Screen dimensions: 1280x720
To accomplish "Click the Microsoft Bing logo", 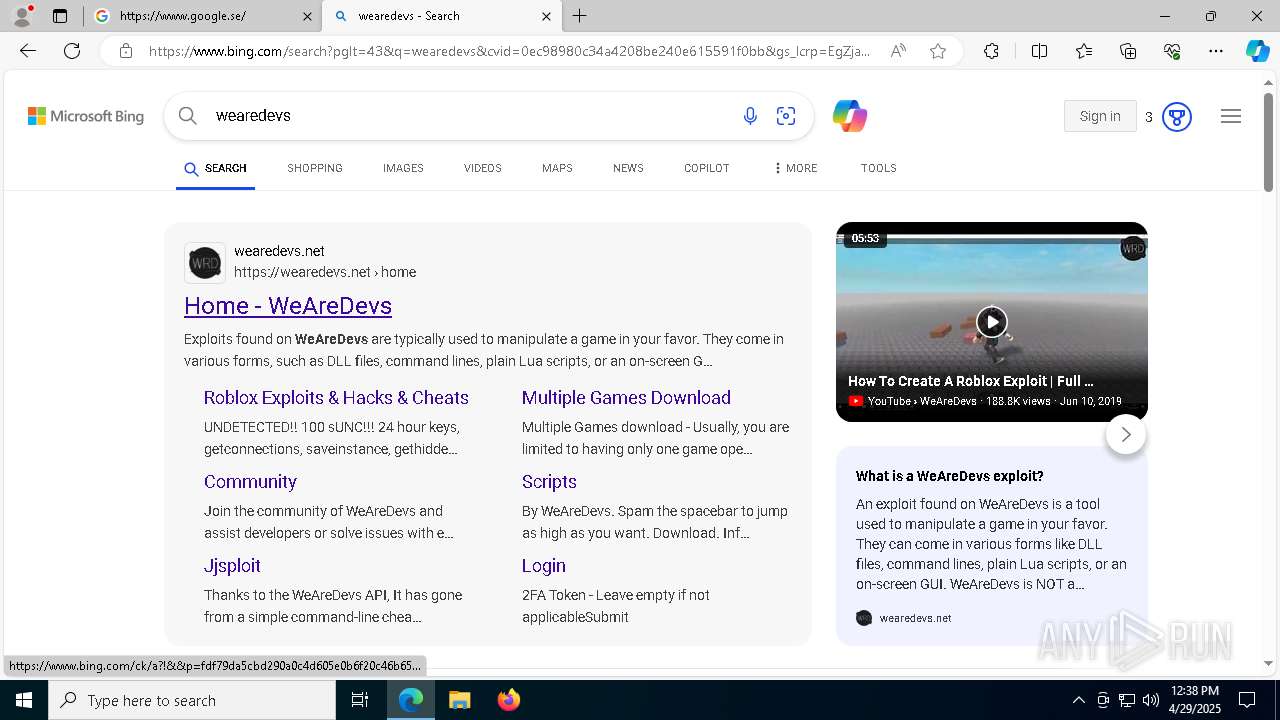I will (x=86, y=116).
